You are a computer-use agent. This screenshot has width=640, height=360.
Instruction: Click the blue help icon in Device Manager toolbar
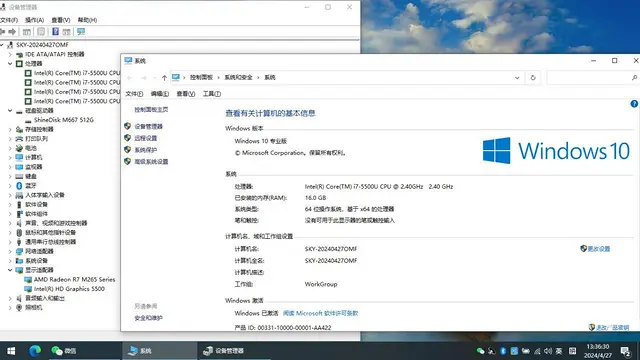coord(56,31)
